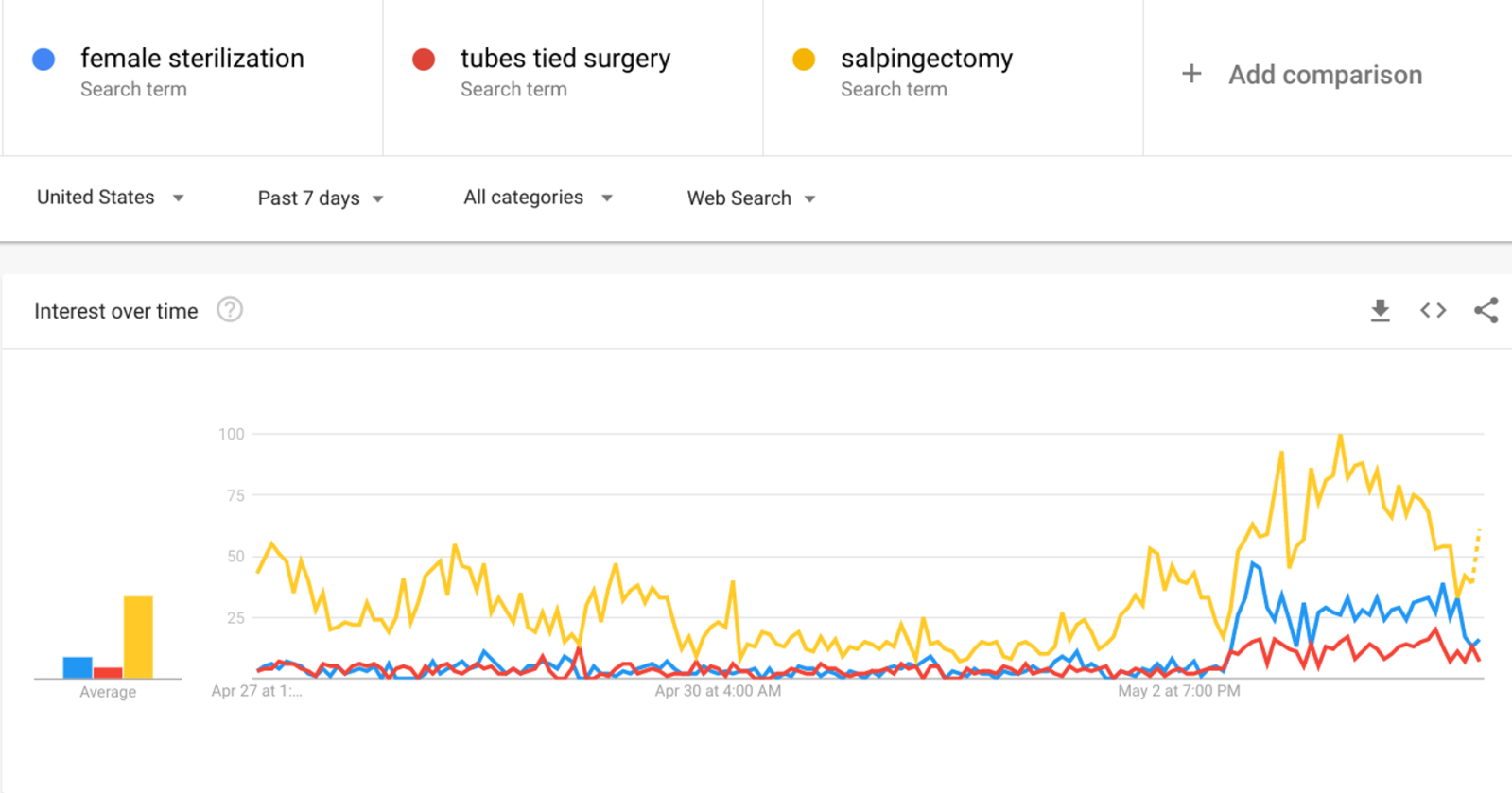This screenshot has width=1512, height=793.
Task: Click the embed code icon
Action: click(1433, 310)
